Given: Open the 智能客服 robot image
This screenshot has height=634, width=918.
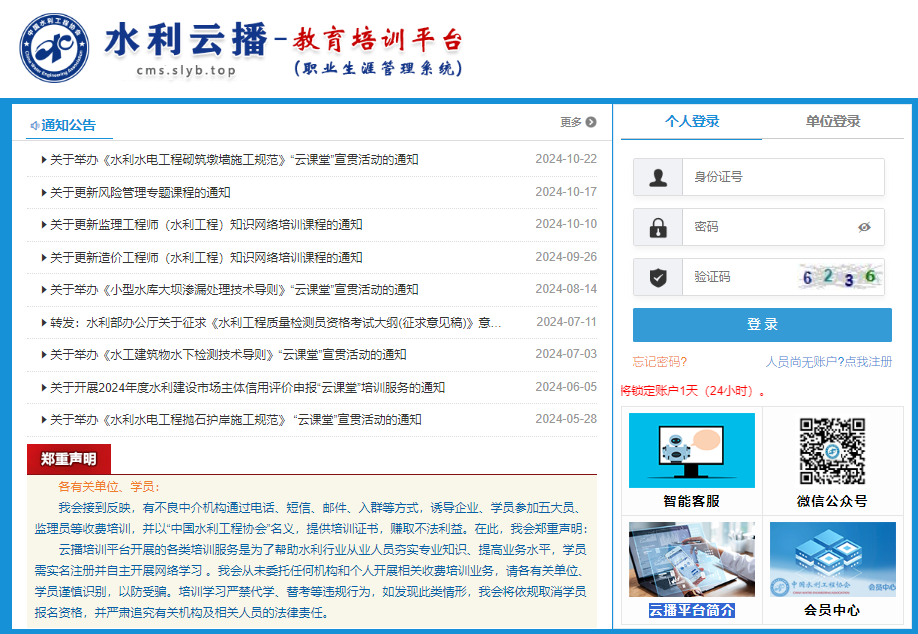Looking at the screenshot, I should pyautogui.click(x=691, y=450).
